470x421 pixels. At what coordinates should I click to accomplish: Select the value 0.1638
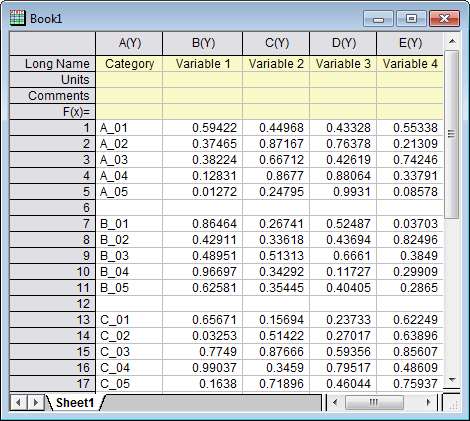(203, 384)
